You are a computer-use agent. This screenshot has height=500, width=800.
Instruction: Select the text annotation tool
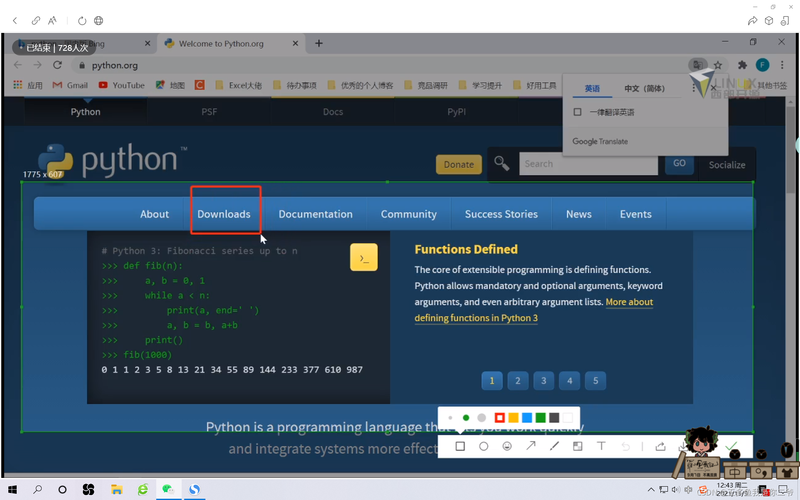tap(602, 446)
